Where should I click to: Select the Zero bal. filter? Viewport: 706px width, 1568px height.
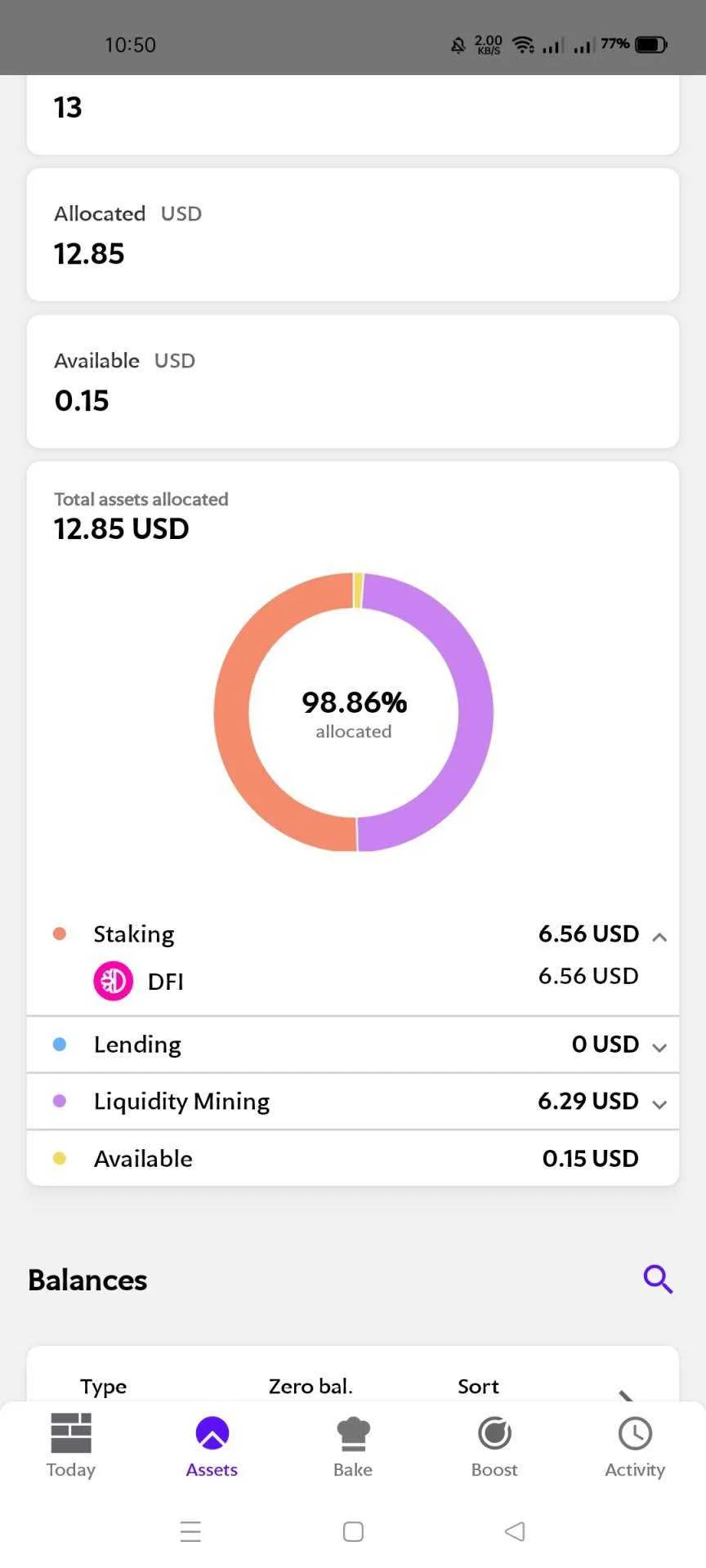pos(311,1386)
